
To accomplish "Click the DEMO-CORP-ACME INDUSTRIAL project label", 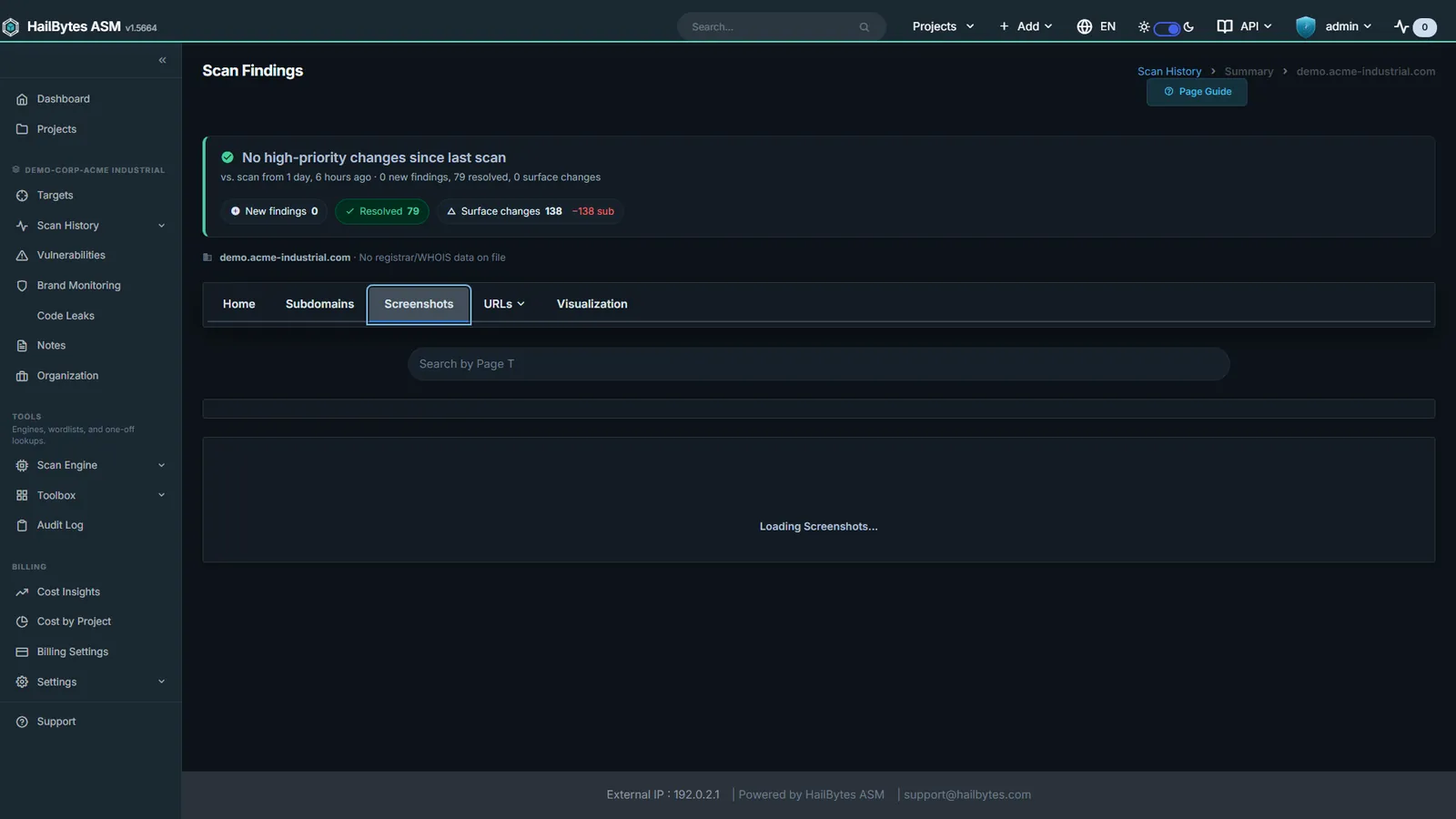I will [95, 170].
